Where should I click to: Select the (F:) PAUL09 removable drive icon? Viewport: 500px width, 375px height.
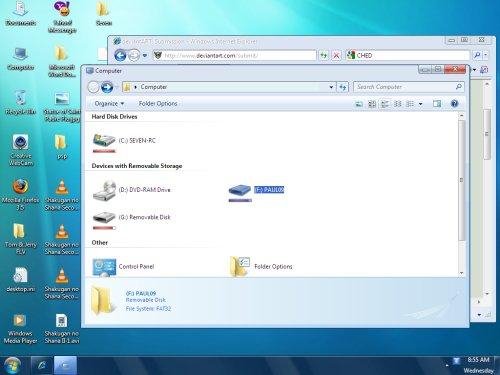point(239,190)
